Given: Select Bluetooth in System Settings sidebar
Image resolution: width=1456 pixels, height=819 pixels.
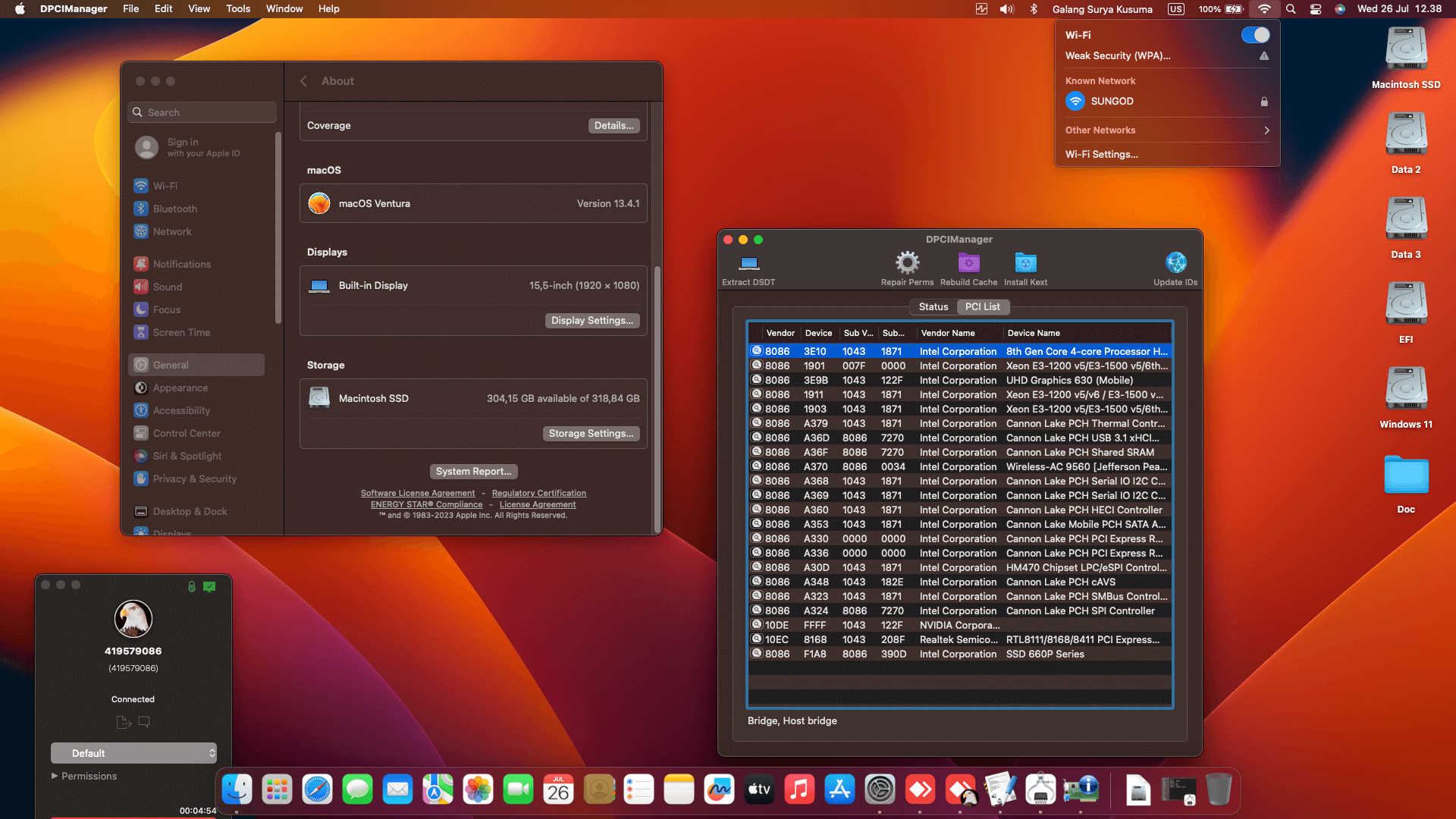Looking at the screenshot, I should 174,209.
